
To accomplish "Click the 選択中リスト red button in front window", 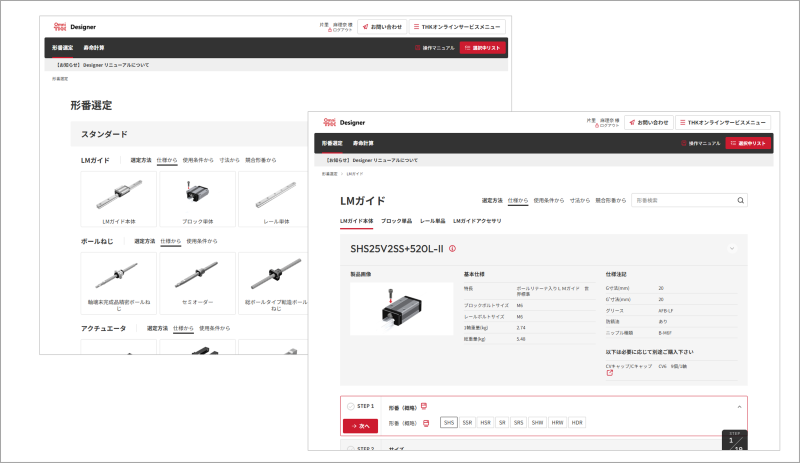I will (748, 143).
